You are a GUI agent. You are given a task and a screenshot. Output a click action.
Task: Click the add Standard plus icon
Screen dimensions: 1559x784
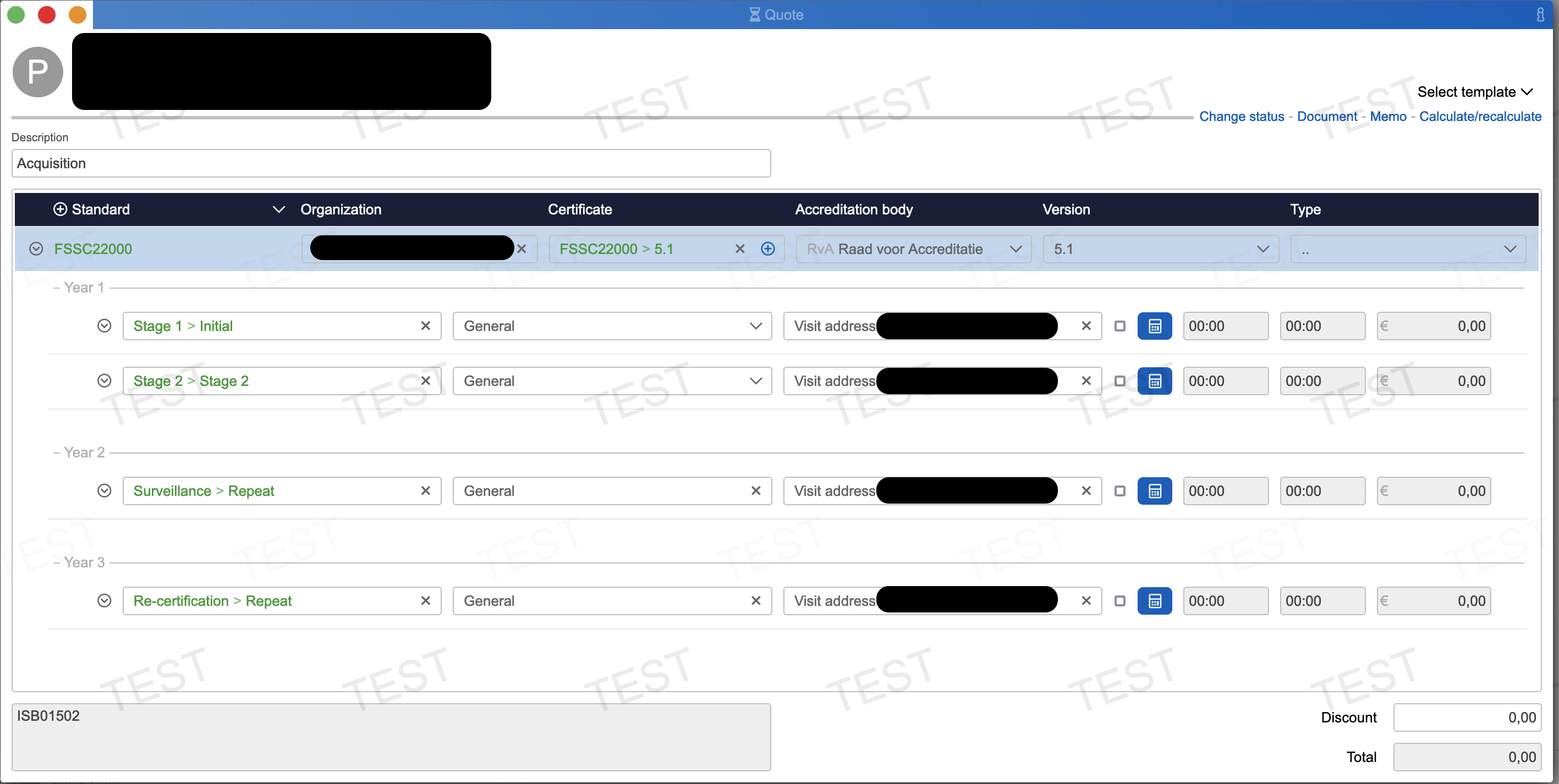click(x=60, y=209)
